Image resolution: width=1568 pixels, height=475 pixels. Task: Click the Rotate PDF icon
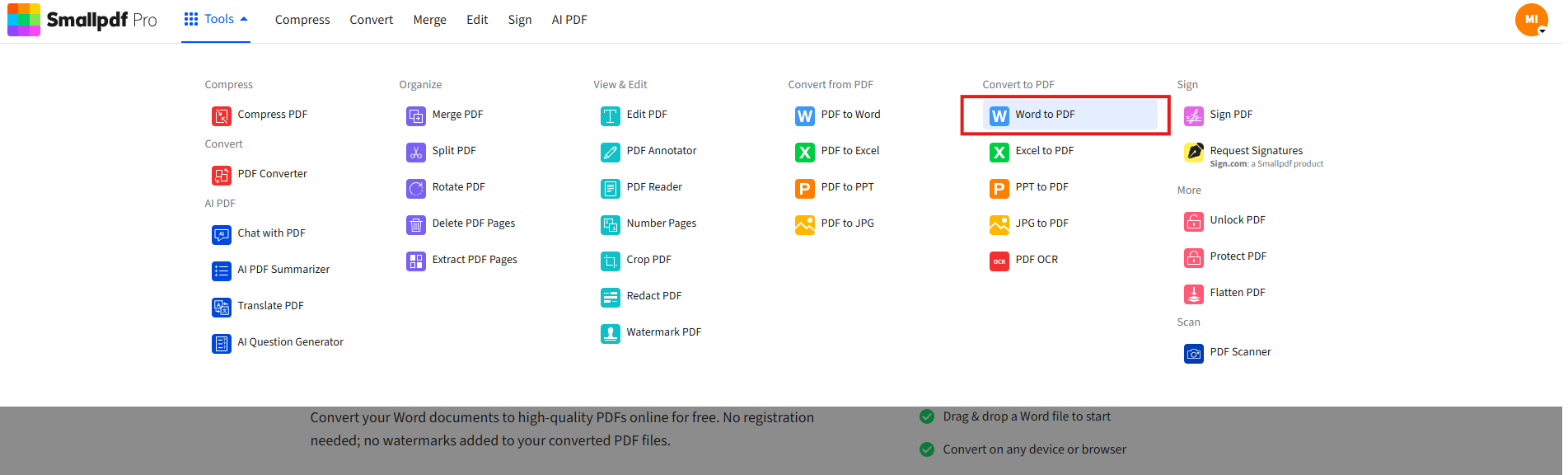click(415, 188)
